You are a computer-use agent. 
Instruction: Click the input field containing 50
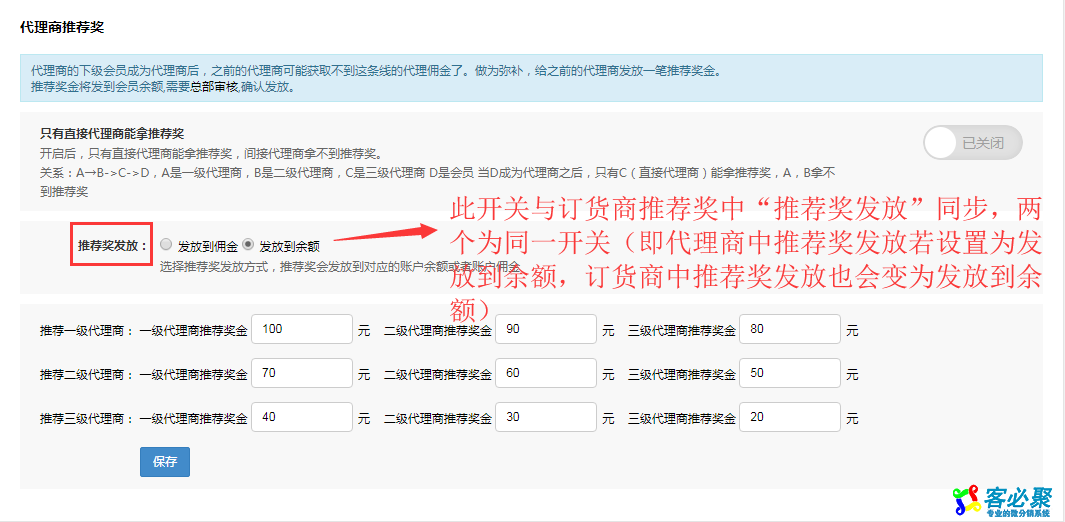click(790, 373)
